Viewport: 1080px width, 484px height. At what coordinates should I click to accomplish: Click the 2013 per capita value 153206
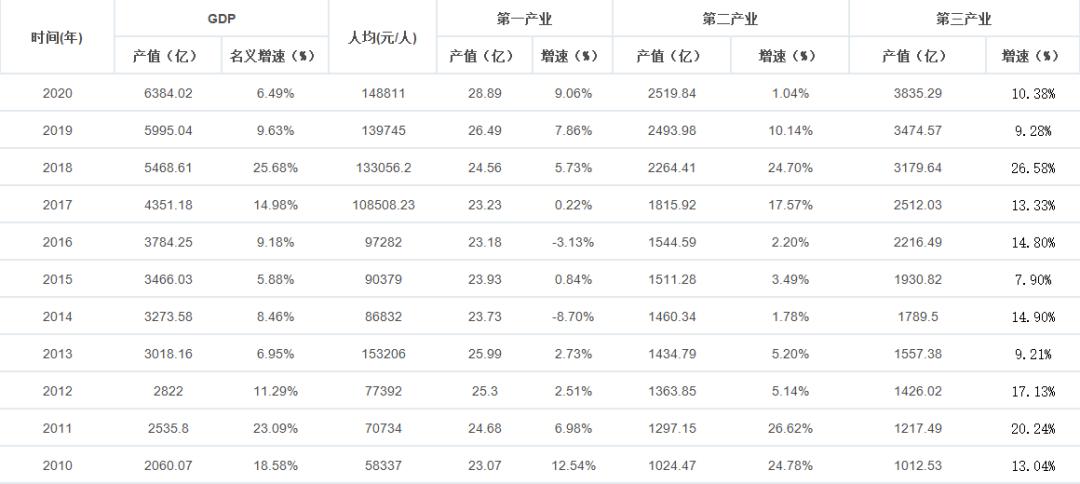[x=382, y=354]
